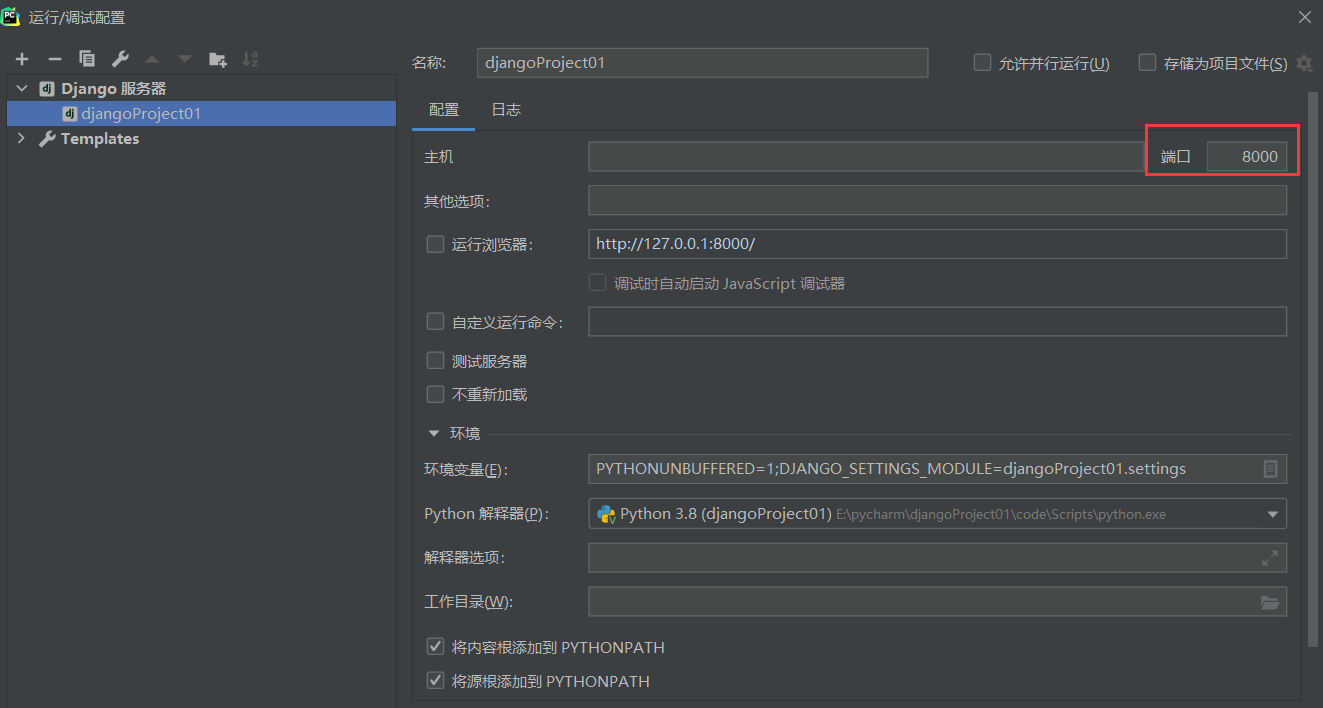Viewport: 1323px width, 708px height.
Task: Expand the Templates tree node
Action: pyautogui.click(x=22, y=139)
